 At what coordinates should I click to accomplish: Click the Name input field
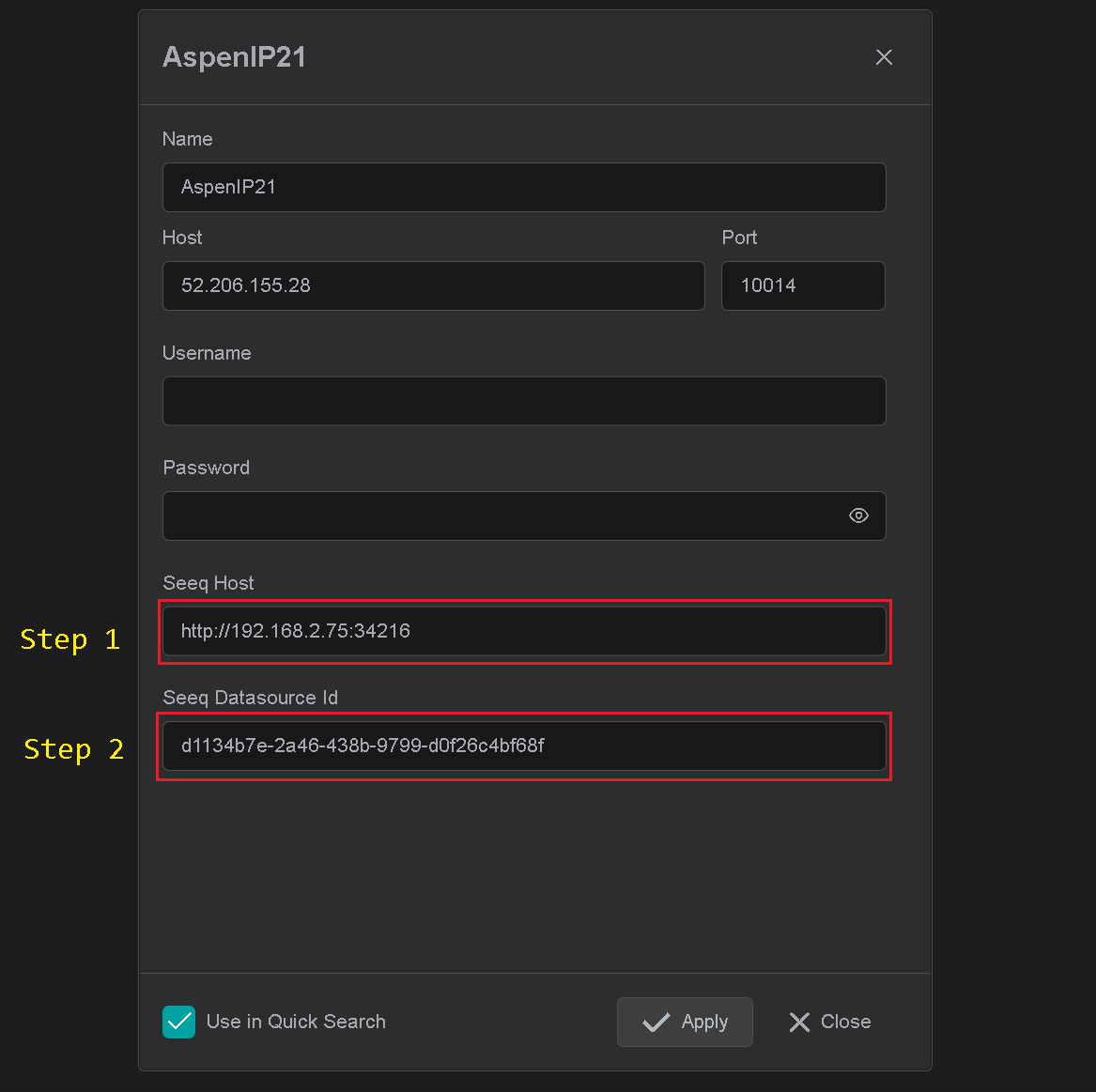pyautogui.click(x=524, y=187)
